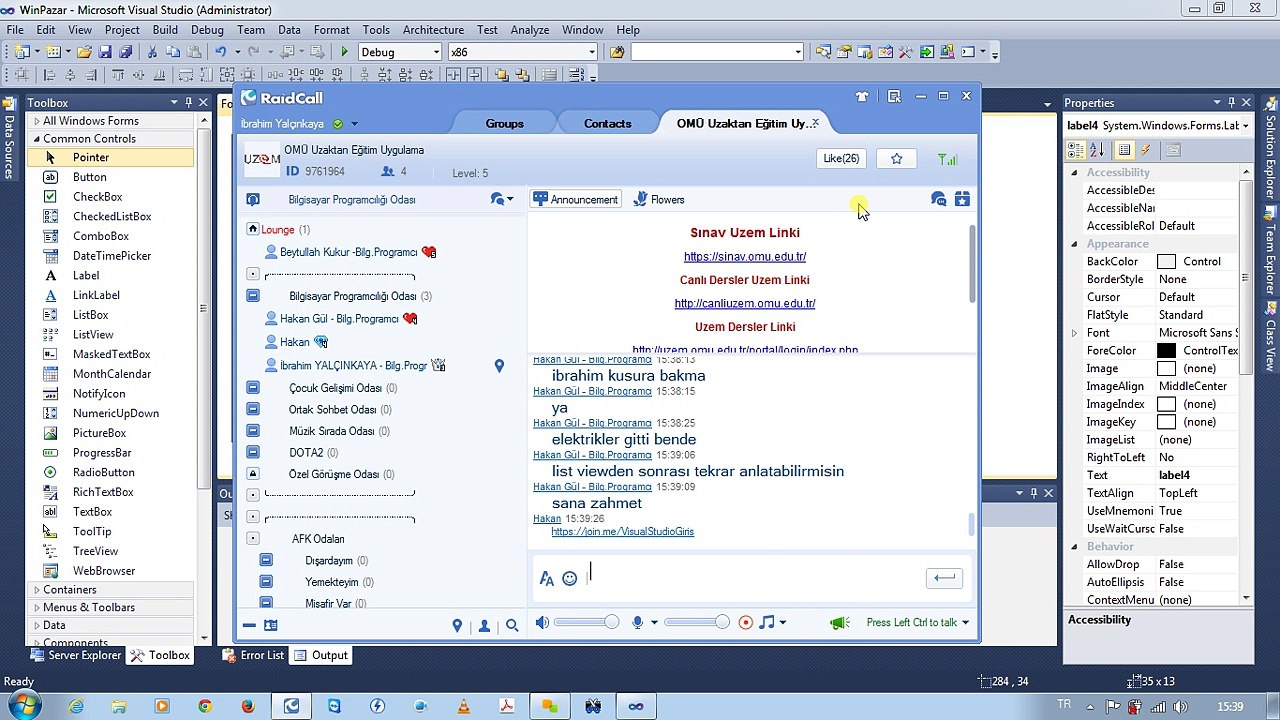
Task: Expand the Çocuk Gelişimi Odası channel
Action: click(x=253, y=387)
